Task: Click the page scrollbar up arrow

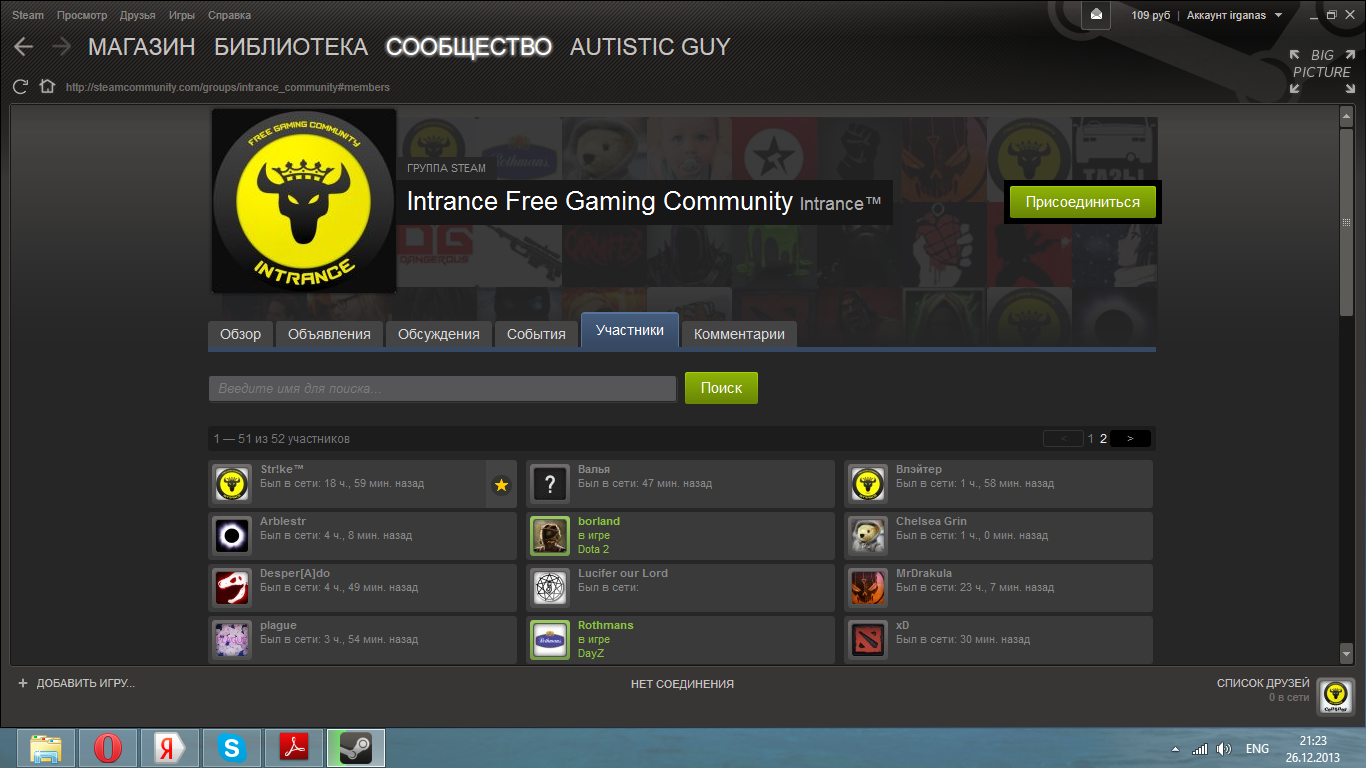Action: point(1346,116)
